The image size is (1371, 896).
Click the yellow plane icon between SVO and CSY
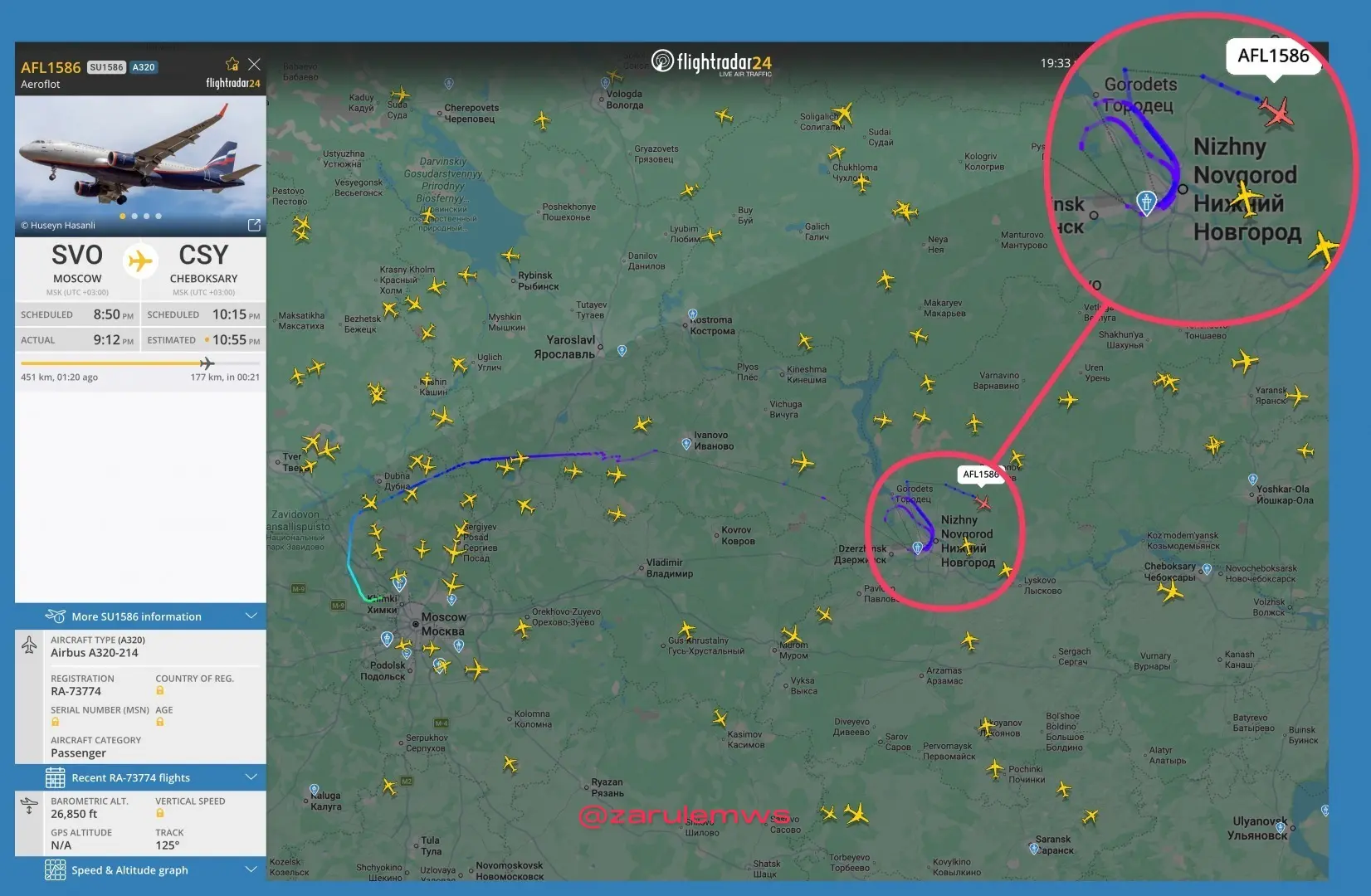(140, 261)
